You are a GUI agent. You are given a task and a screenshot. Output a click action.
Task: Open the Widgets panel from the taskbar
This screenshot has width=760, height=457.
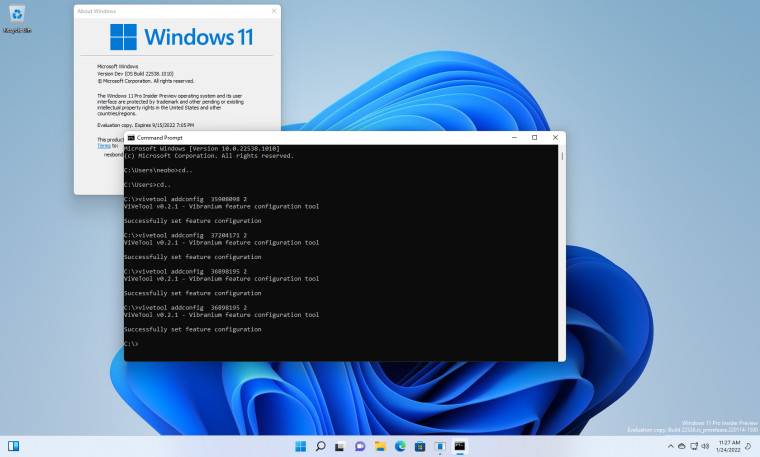(14, 446)
